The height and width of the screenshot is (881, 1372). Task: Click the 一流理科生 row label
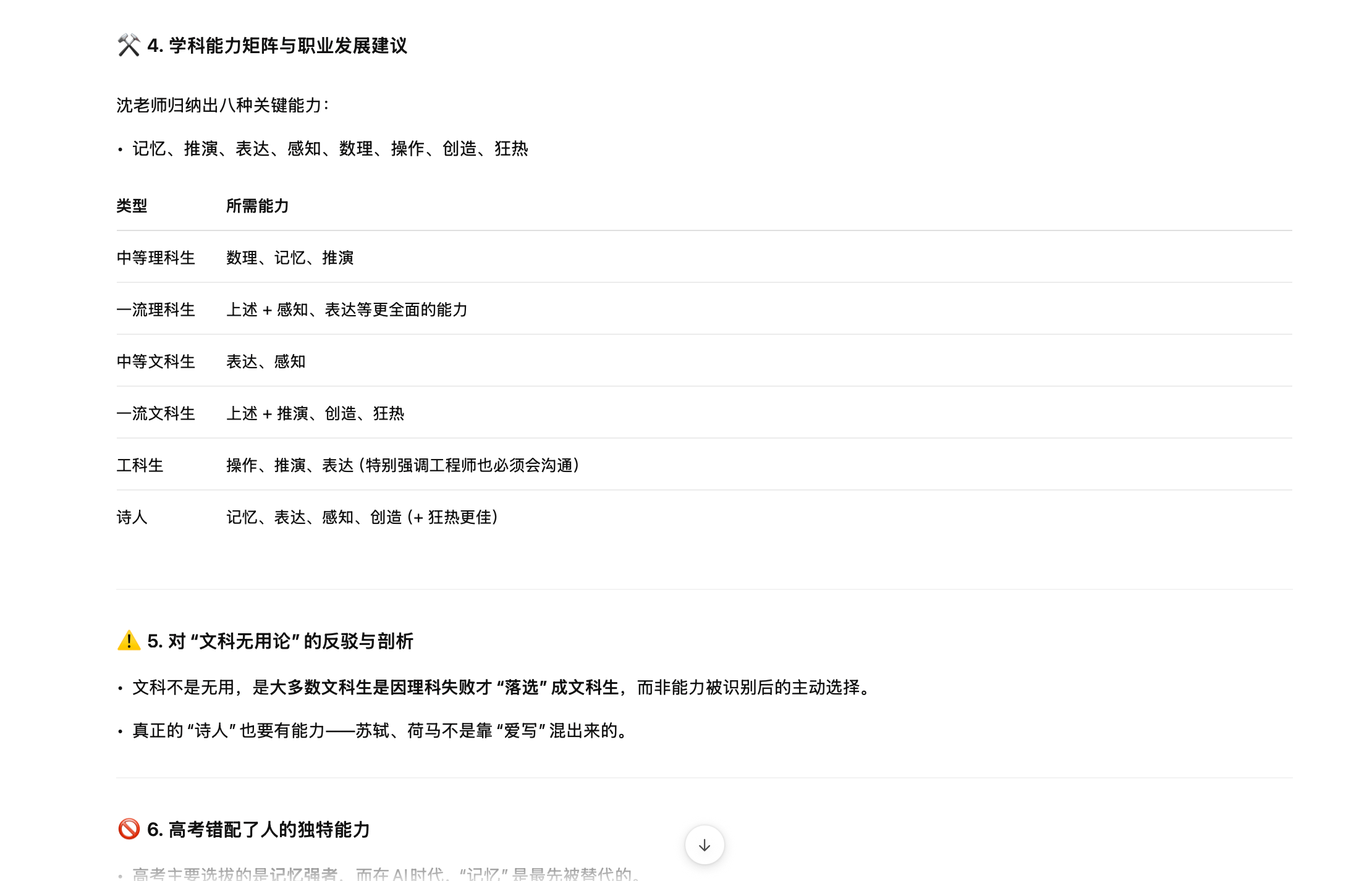pyautogui.click(x=156, y=310)
